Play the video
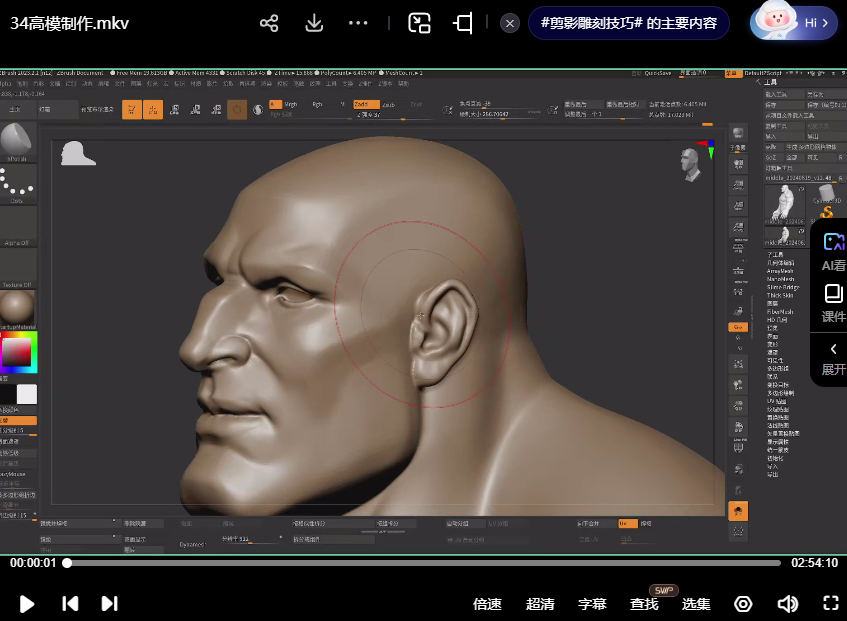The height and width of the screenshot is (621, 847). coord(27,603)
